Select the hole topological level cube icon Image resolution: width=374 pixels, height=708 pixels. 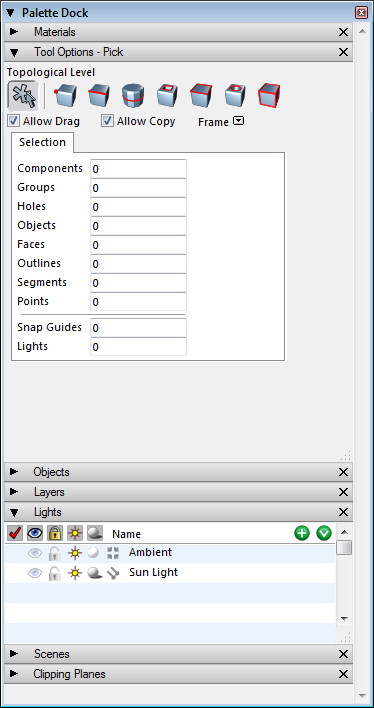coord(167,95)
